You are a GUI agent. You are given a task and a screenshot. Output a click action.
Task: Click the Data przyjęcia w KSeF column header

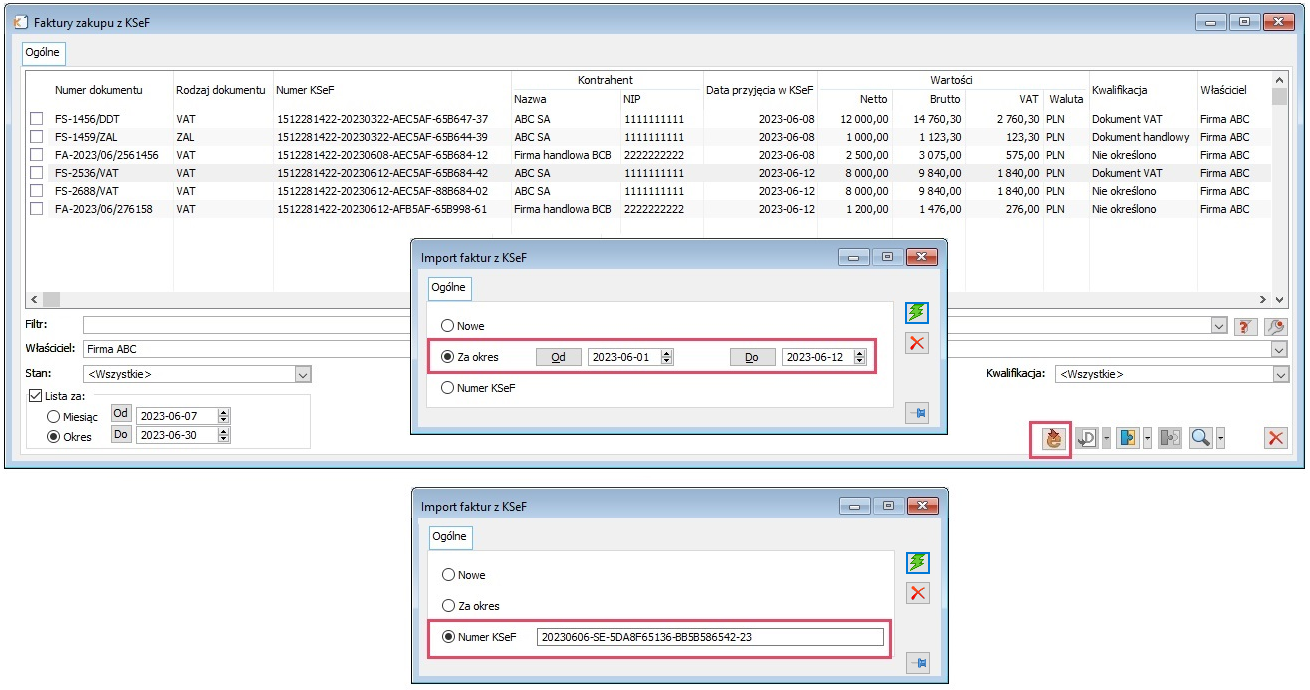pos(760,90)
